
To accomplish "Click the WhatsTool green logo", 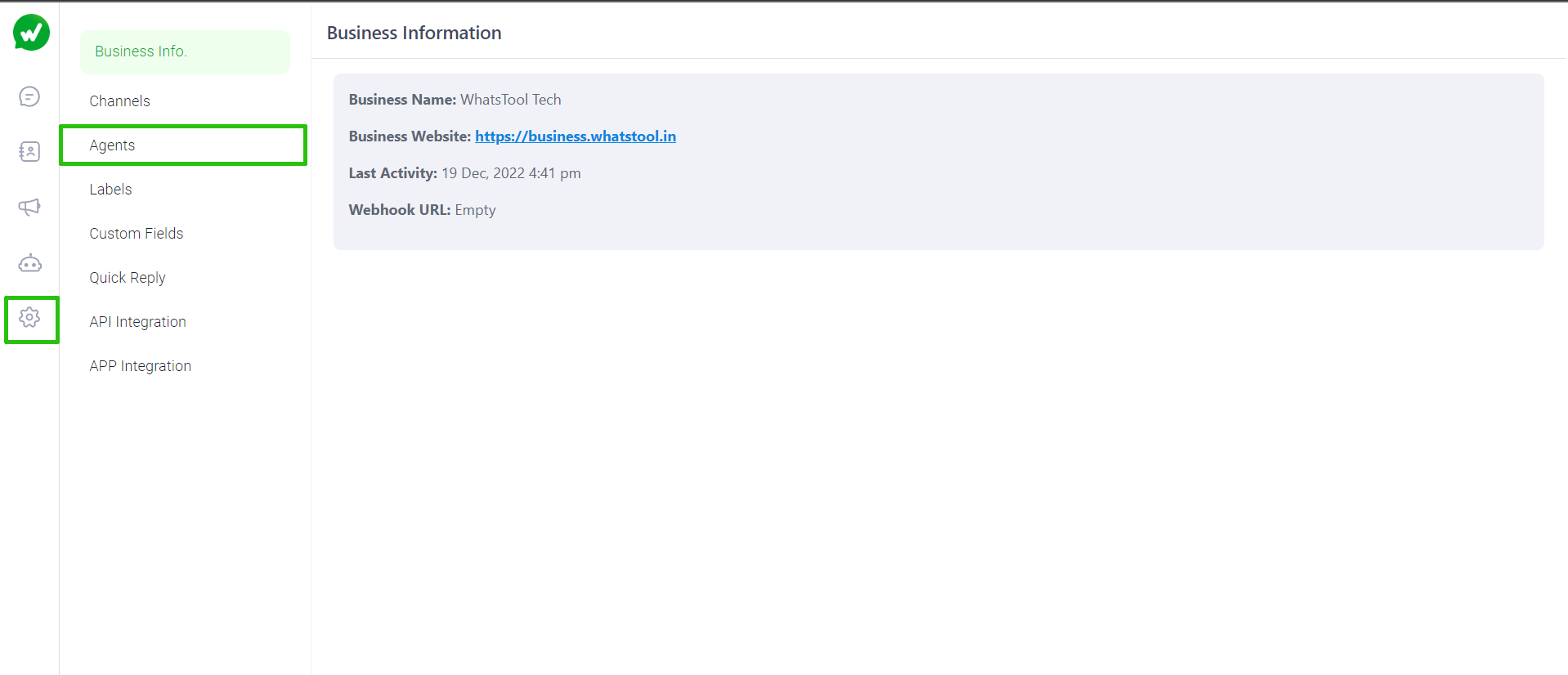I will [x=31, y=33].
